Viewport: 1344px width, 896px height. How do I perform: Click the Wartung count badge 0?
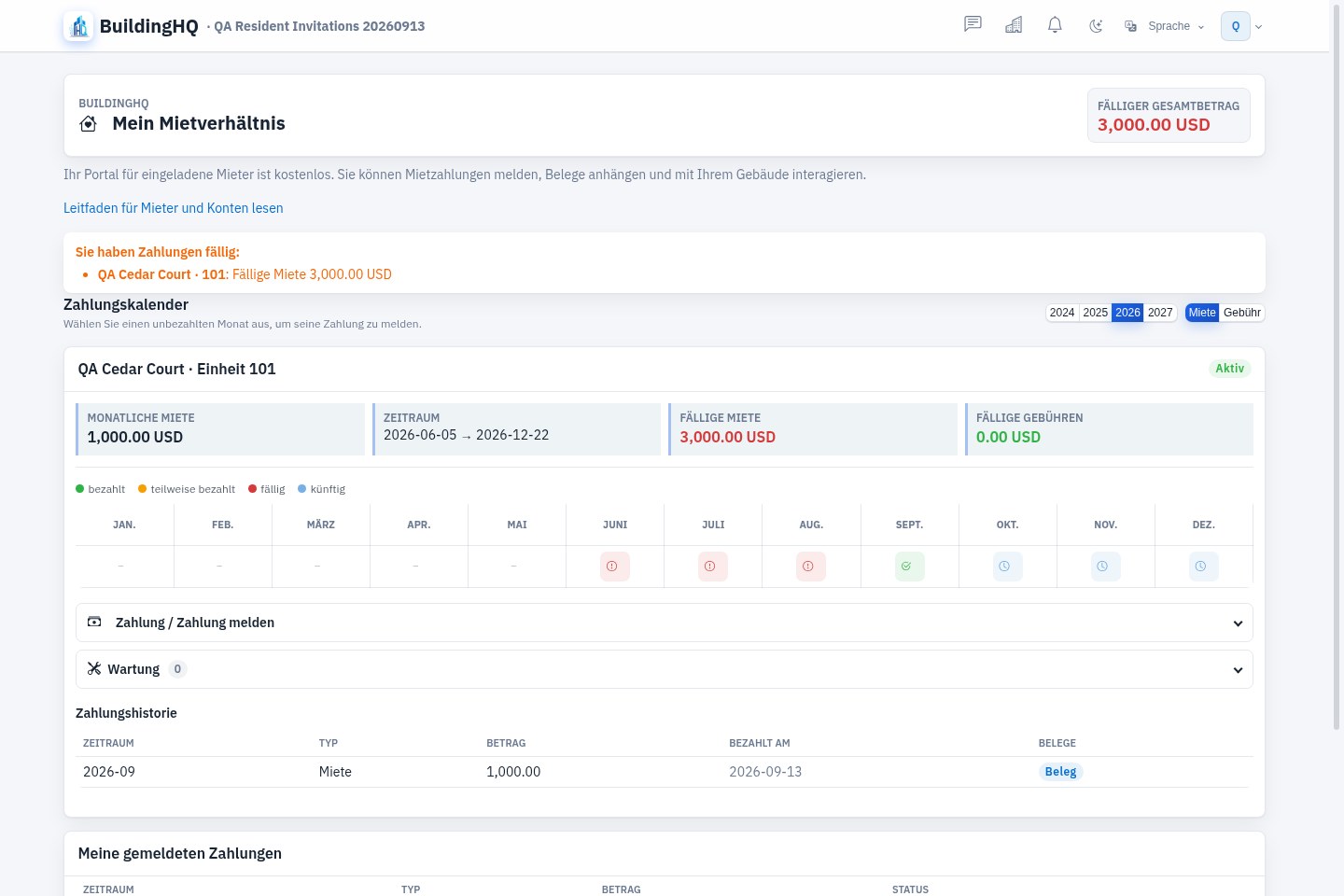click(177, 669)
